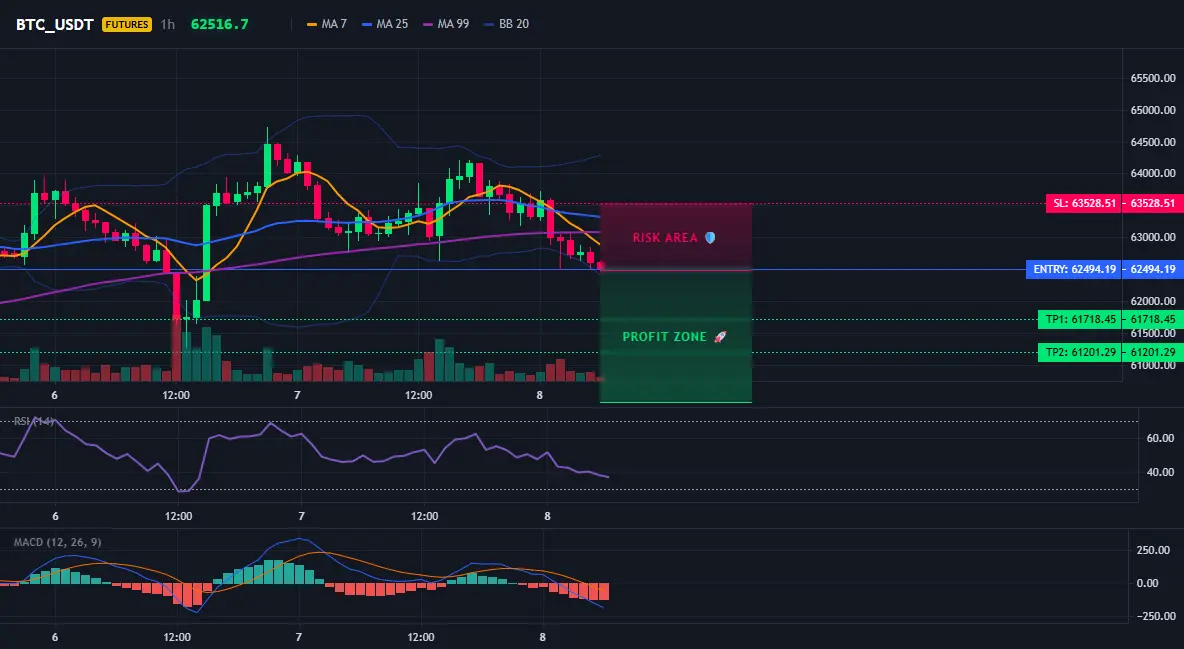This screenshot has width=1184, height=649.
Task: Click the PROFIT ZONE label
Action: (x=664, y=337)
